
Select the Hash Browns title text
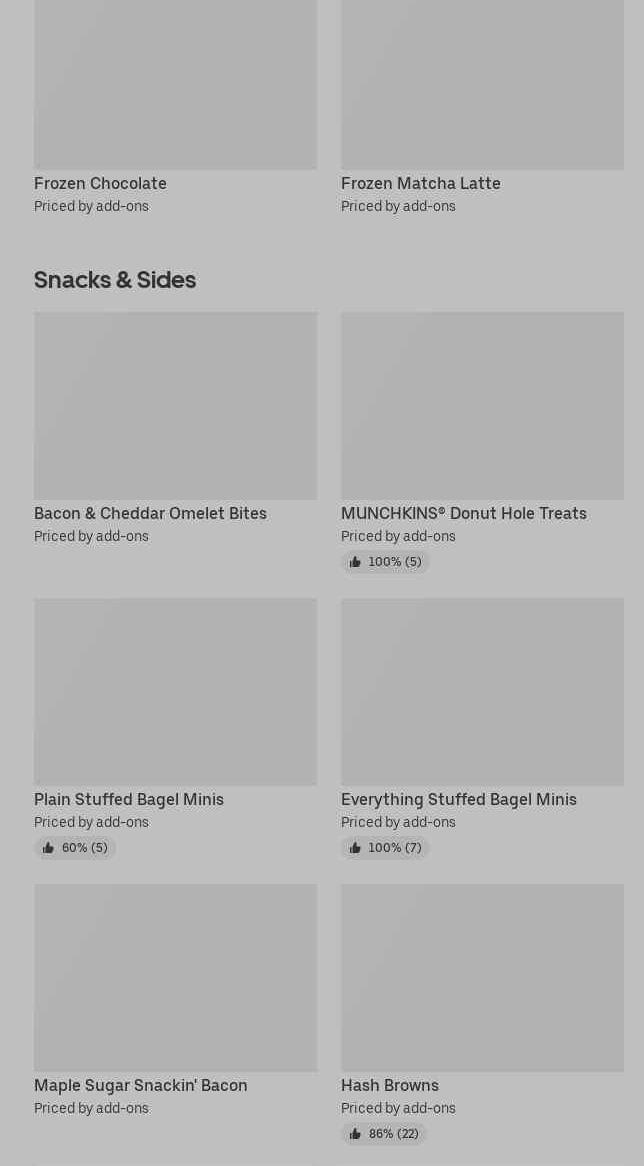389,1085
